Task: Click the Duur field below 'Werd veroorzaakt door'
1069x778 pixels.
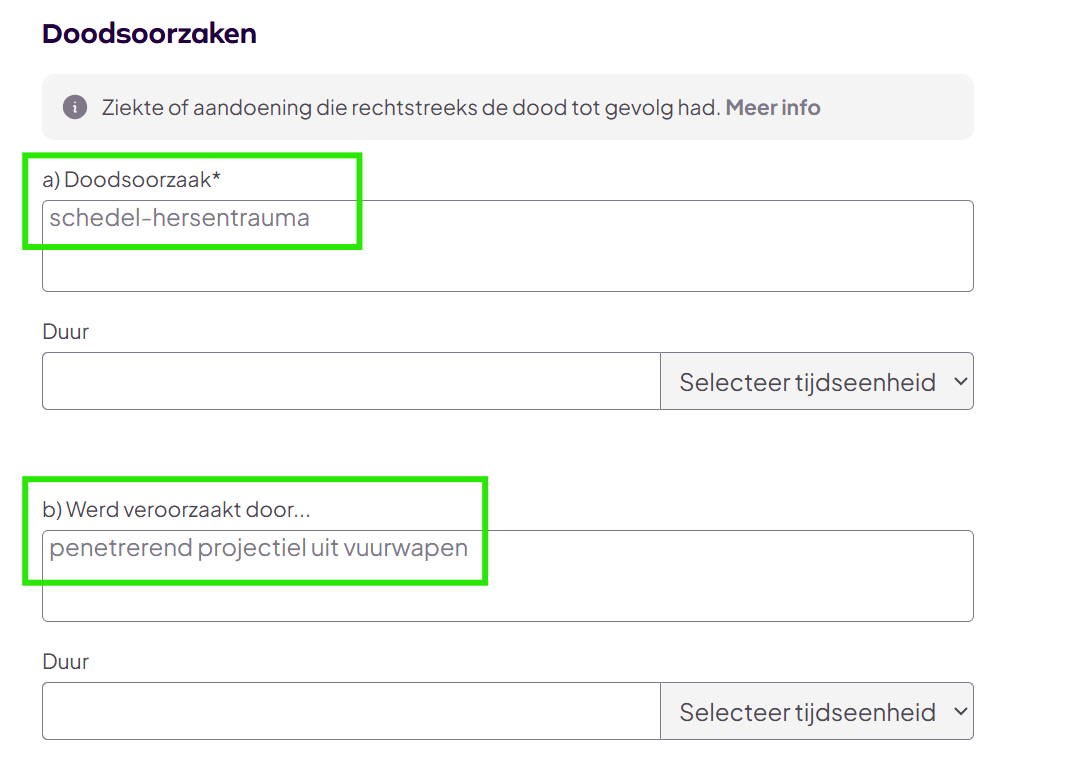Action: [350, 711]
